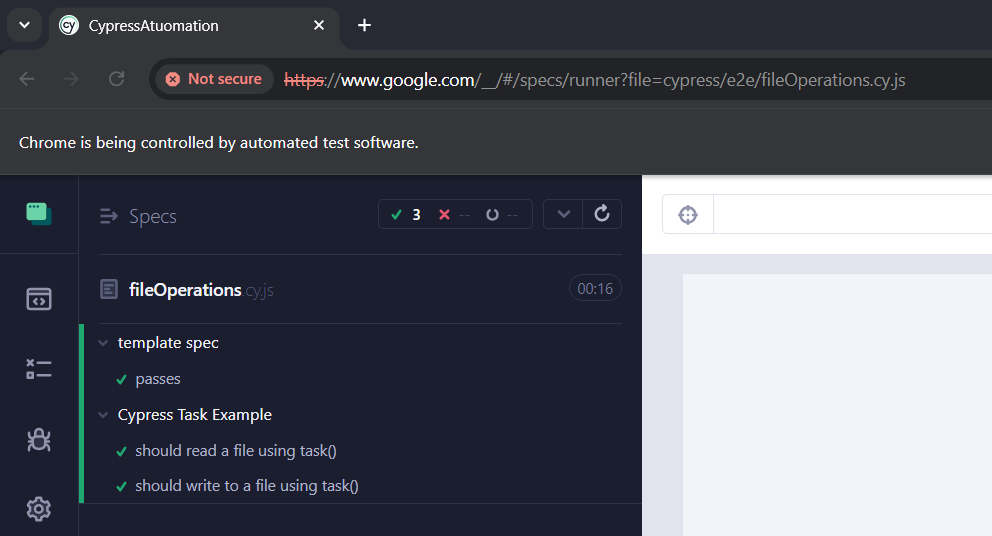Click the address bar URL
Viewport: 992px width, 536px height.
[x=595, y=80]
